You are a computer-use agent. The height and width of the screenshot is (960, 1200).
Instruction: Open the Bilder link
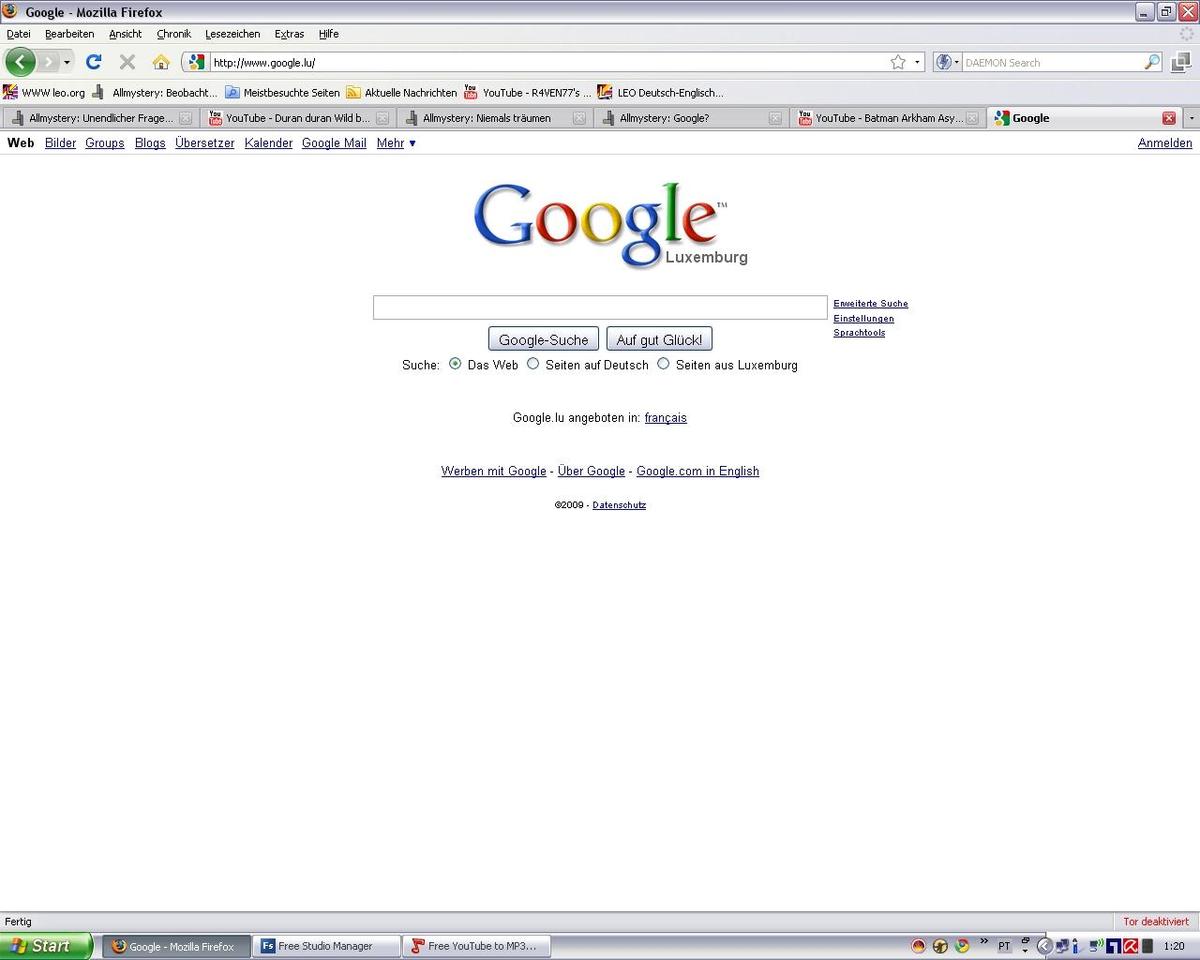coord(60,143)
